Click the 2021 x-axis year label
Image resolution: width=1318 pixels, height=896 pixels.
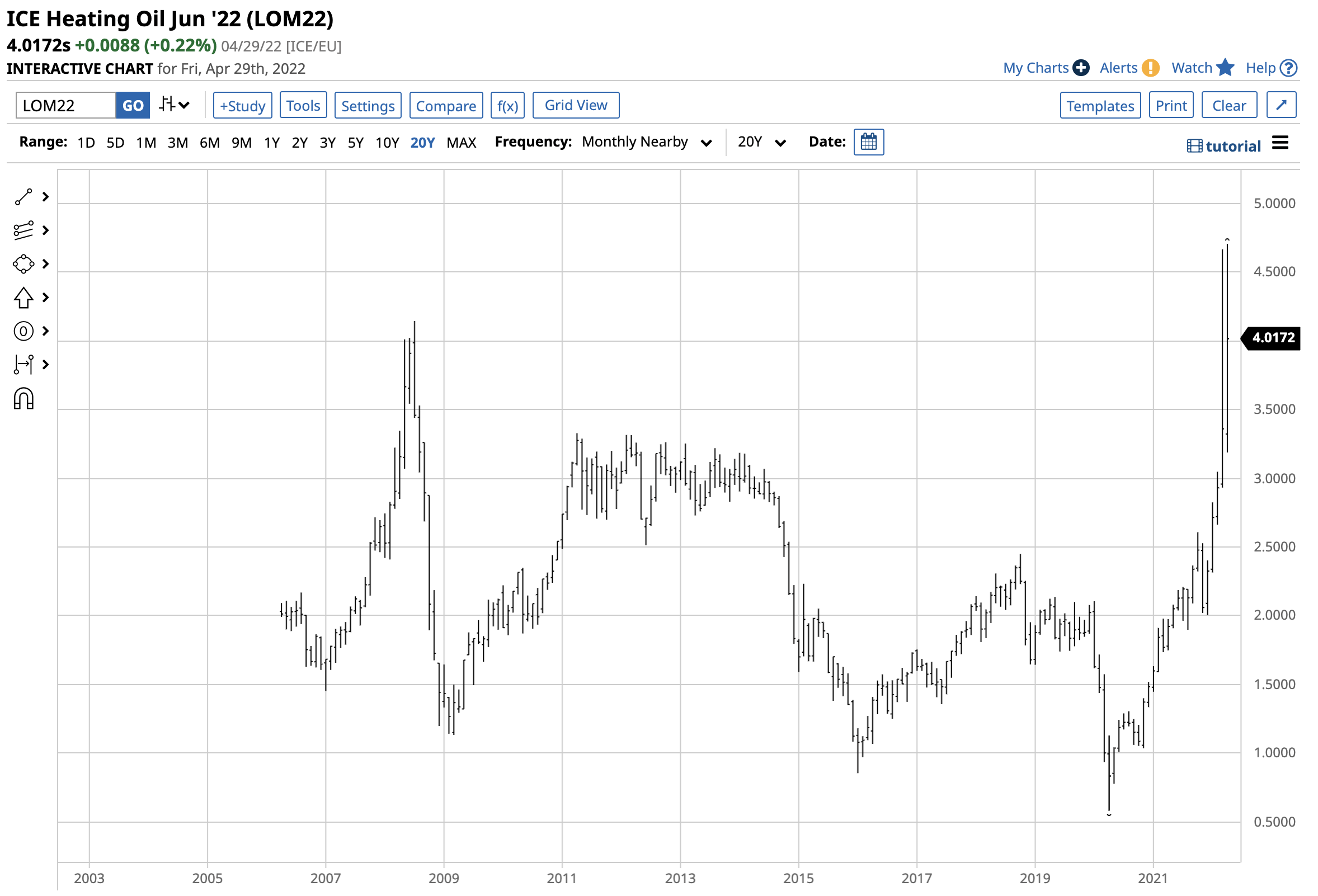(1153, 878)
